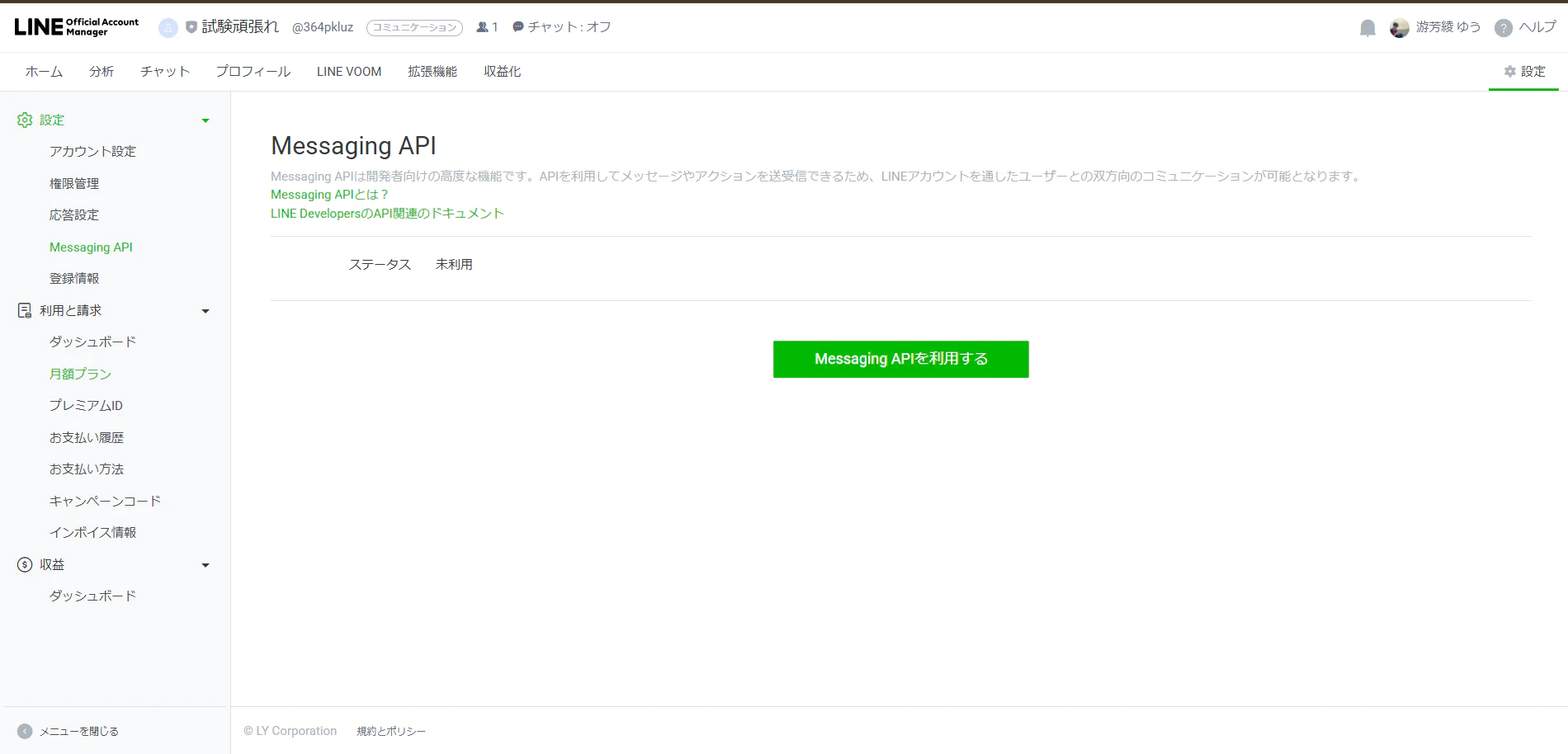The image size is (1568, 754).
Task: Click the LINE Official Account Manager logo
Action: tap(77, 27)
